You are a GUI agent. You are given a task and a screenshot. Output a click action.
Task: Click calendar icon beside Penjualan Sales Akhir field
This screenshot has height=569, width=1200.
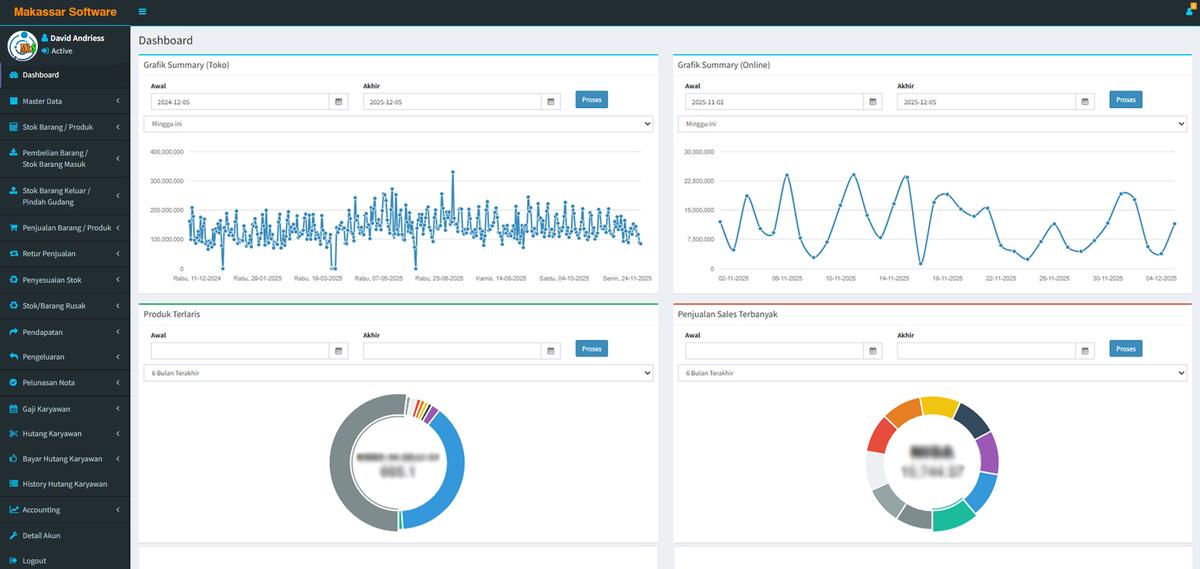[1085, 351]
